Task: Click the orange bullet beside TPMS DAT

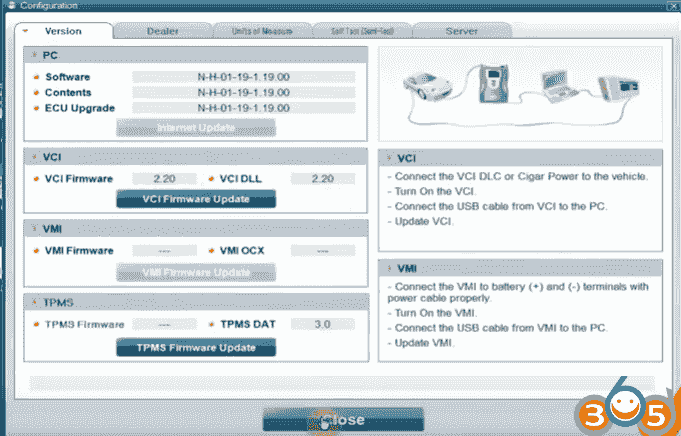Action: pos(212,325)
